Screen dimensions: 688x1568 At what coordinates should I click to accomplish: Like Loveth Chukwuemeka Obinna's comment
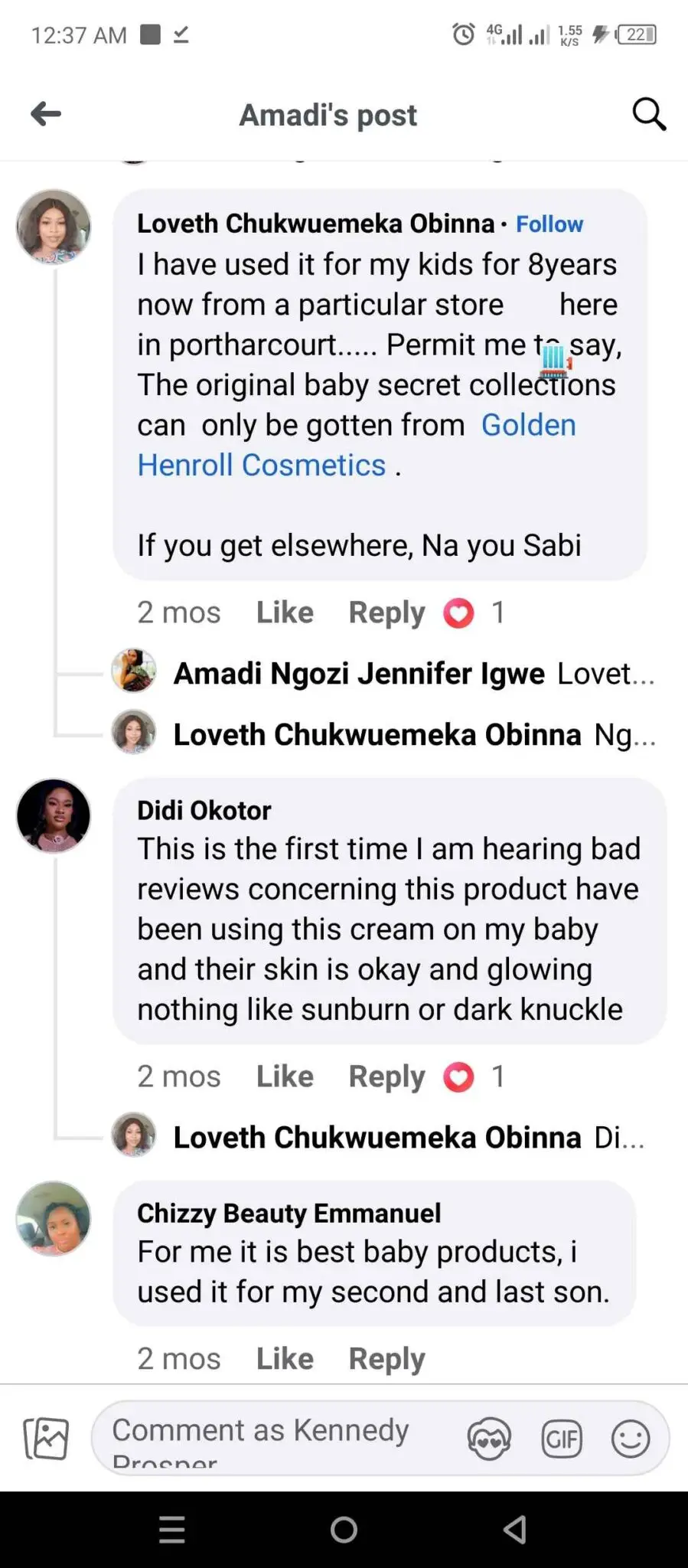285,613
